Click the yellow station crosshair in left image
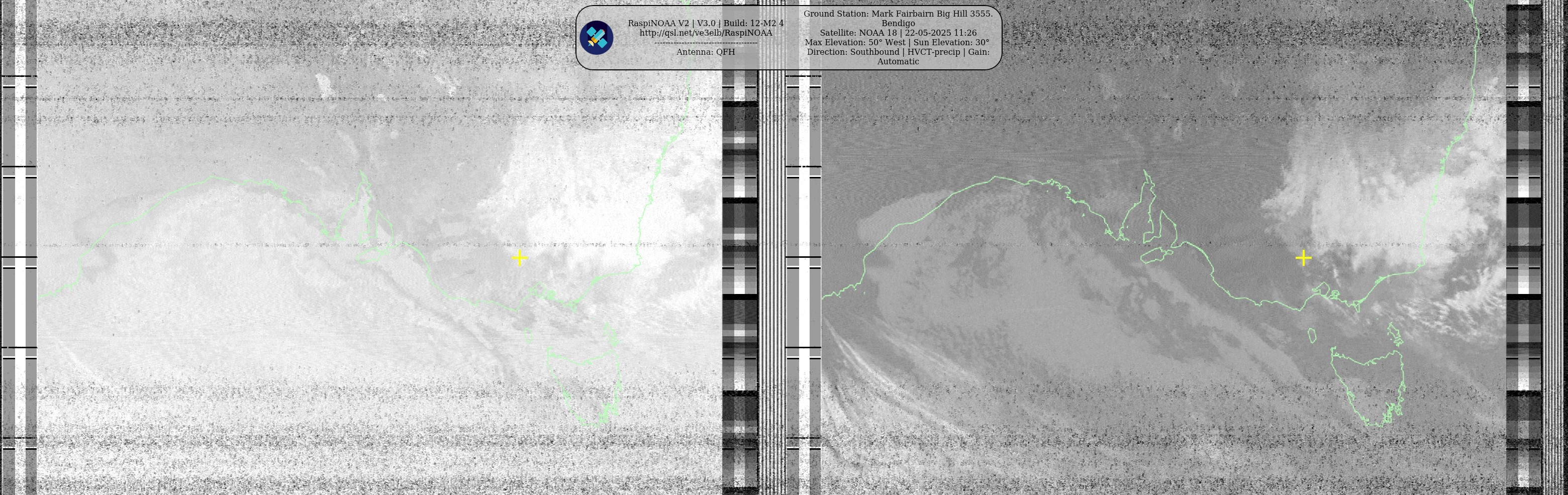 point(519,258)
